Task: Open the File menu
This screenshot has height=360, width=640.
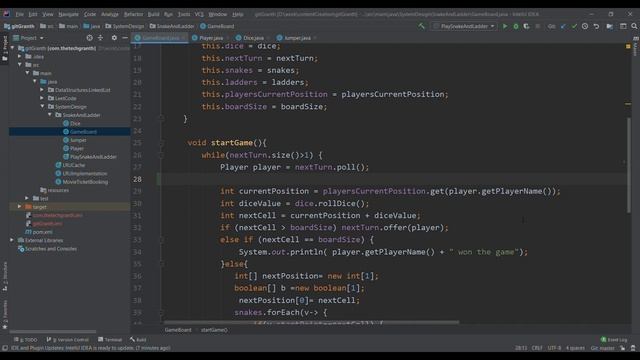Action: pyautogui.click(x=20, y=14)
